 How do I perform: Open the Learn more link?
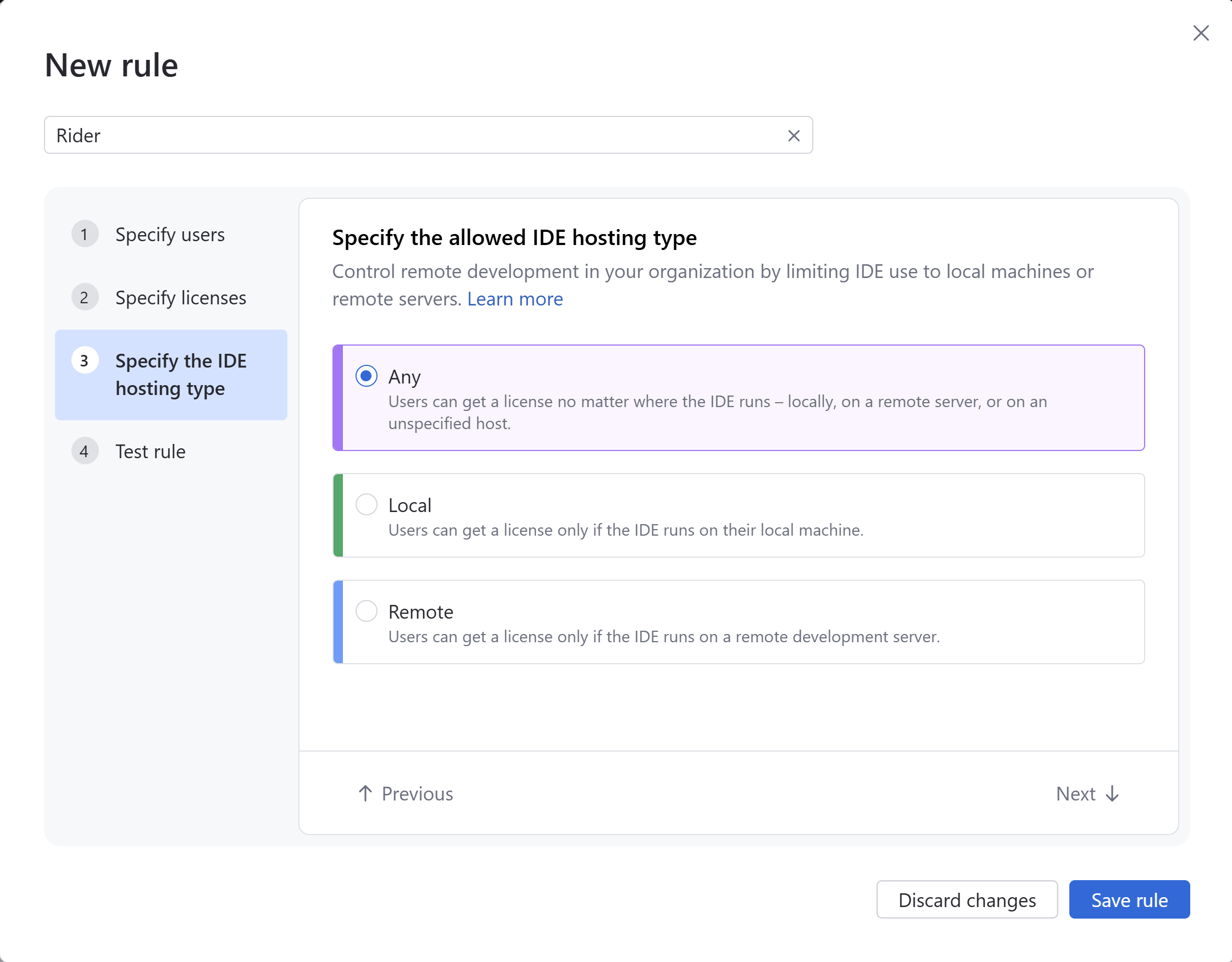point(515,299)
